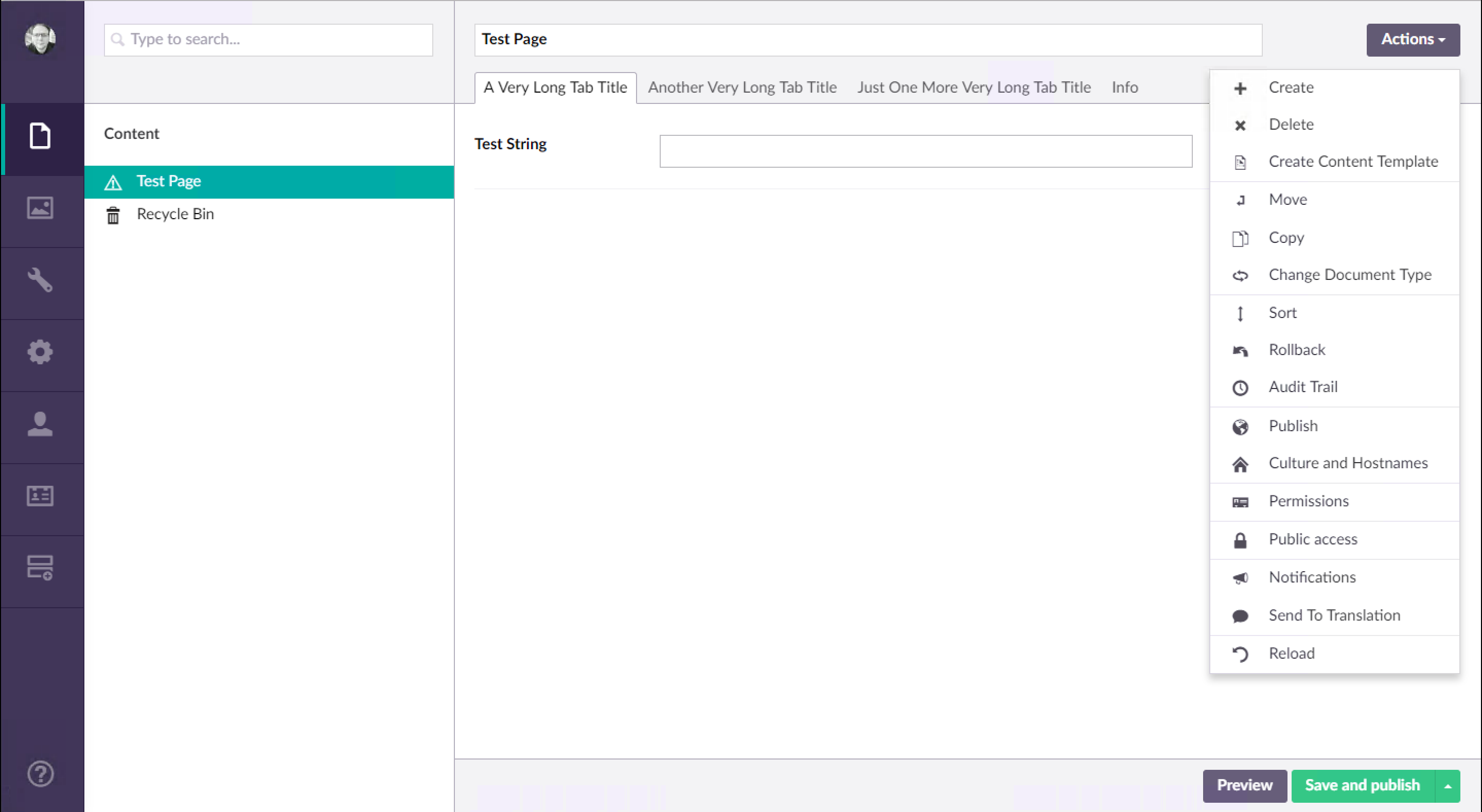Click the Save and publish button

pyautogui.click(x=1362, y=786)
